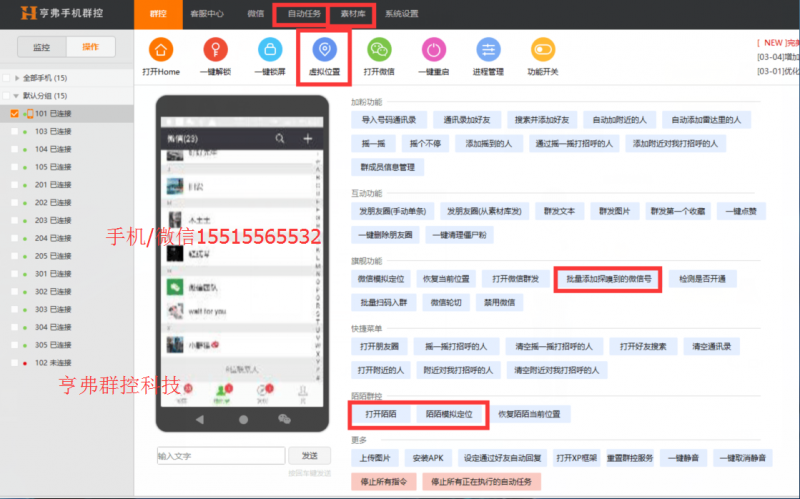Select device row 303 已连接
This screenshot has height=499, width=800.
click(67, 309)
